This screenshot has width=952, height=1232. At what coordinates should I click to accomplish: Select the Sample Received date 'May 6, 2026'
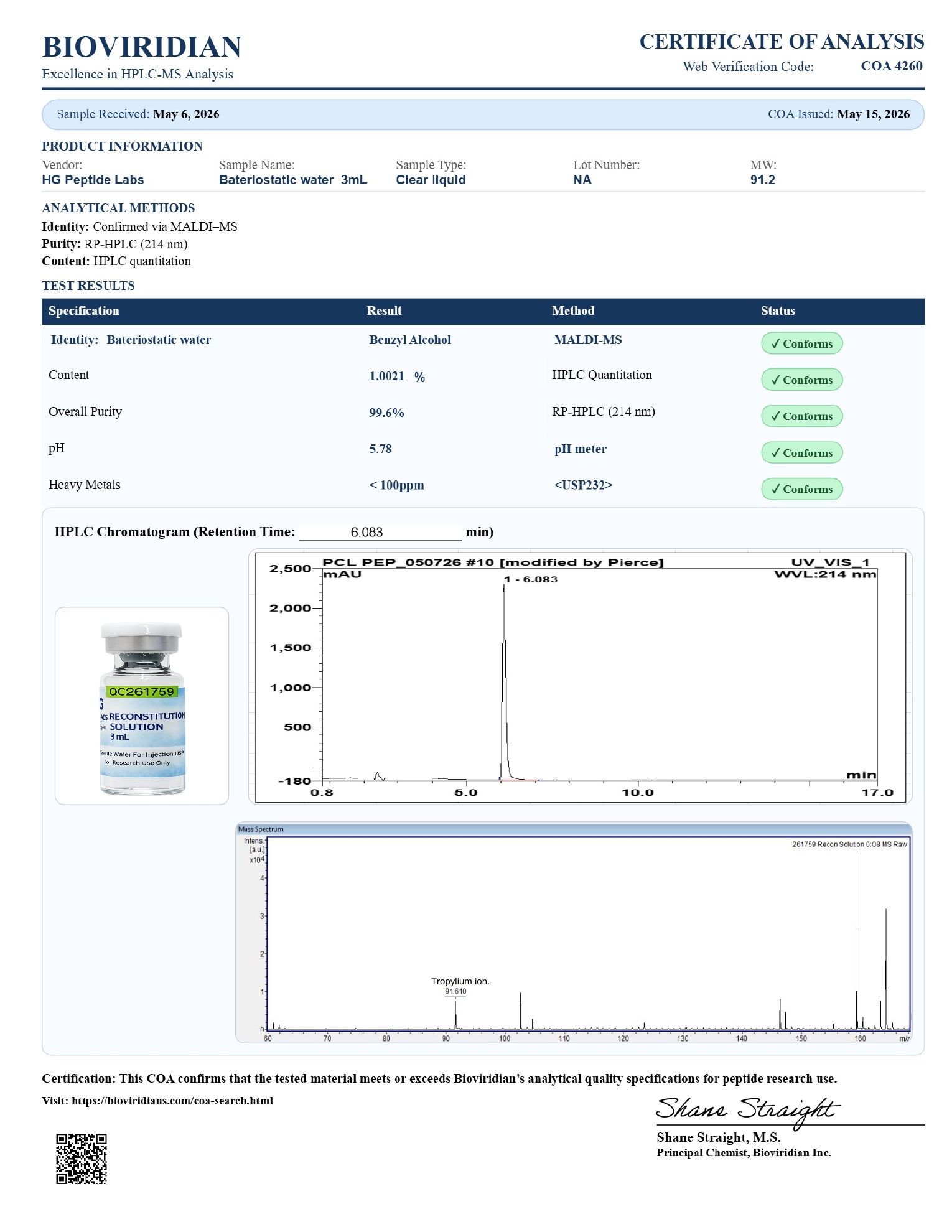pos(186,114)
